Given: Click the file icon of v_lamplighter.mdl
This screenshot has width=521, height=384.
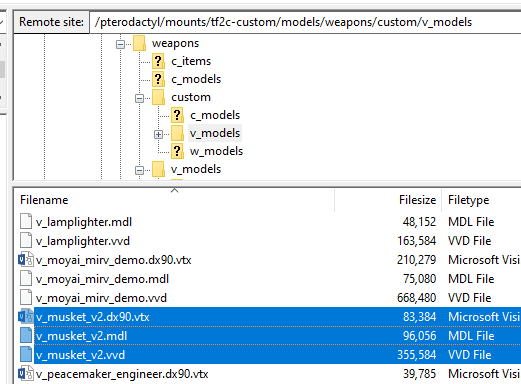Looking at the screenshot, I should click(26, 222).
